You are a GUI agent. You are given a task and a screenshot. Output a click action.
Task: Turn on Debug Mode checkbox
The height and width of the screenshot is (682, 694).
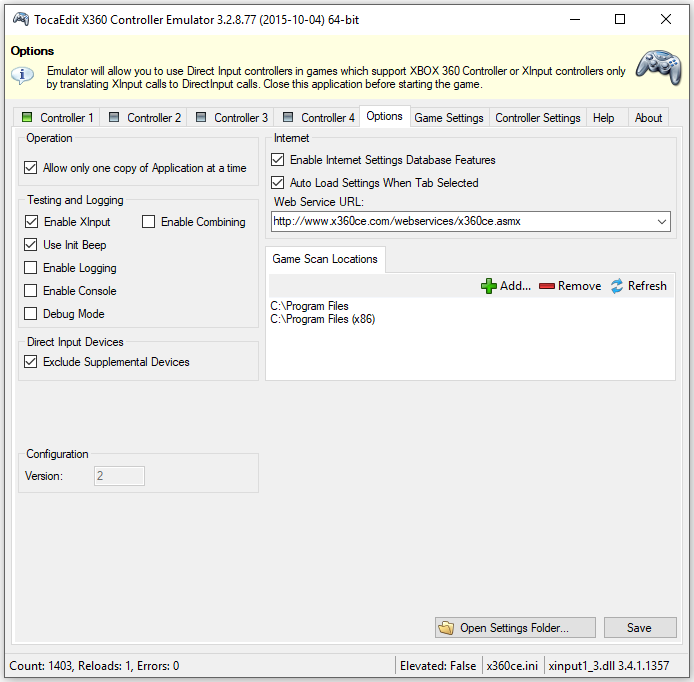click(x=31, y=313)
